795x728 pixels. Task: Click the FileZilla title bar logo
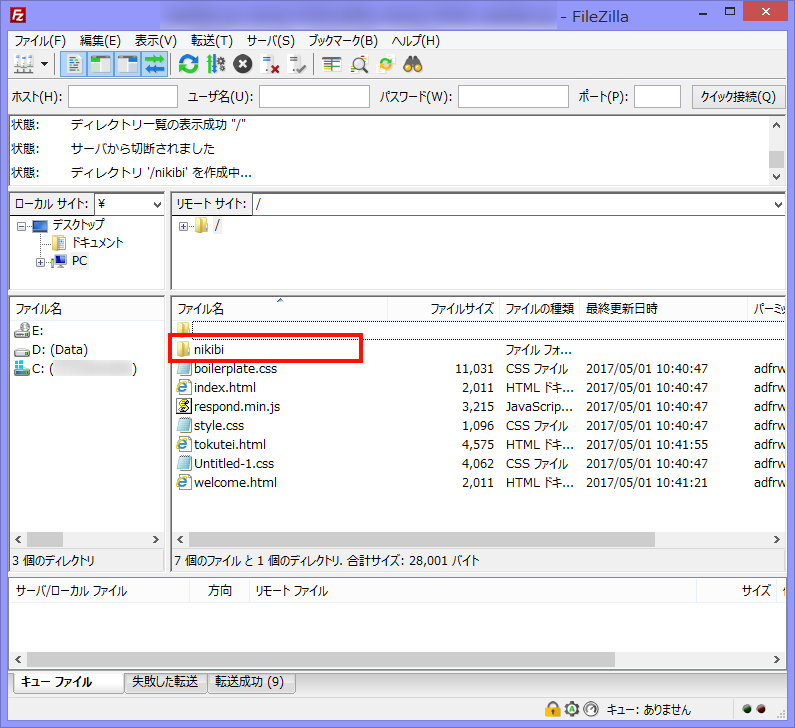click(x=18, y=15)
